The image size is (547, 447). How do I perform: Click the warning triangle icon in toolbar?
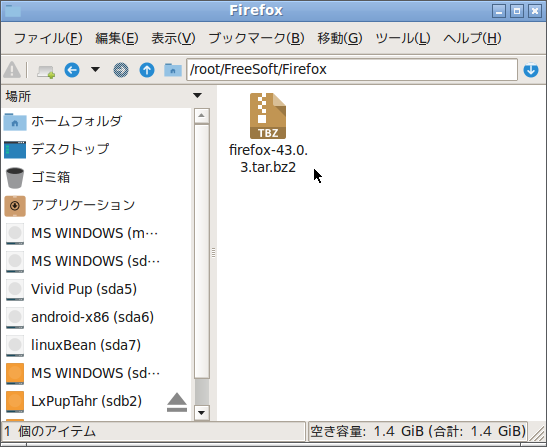pyautogui.click(x=12, y=70)
